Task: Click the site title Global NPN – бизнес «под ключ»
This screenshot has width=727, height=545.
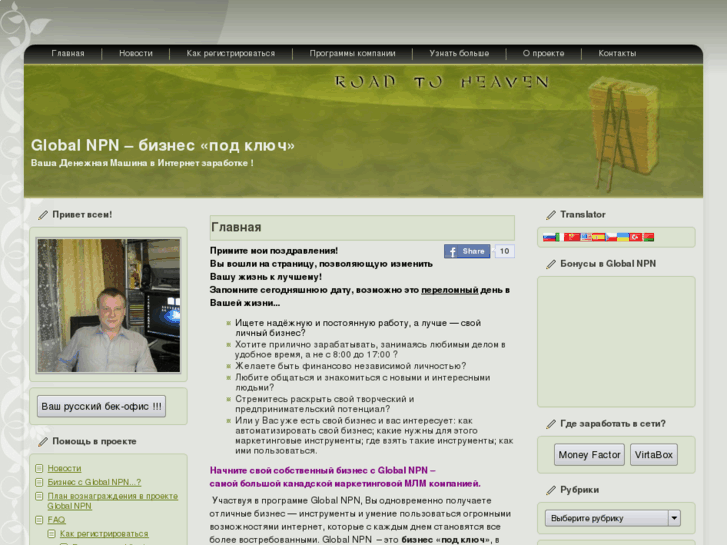Action: [163, 145]
